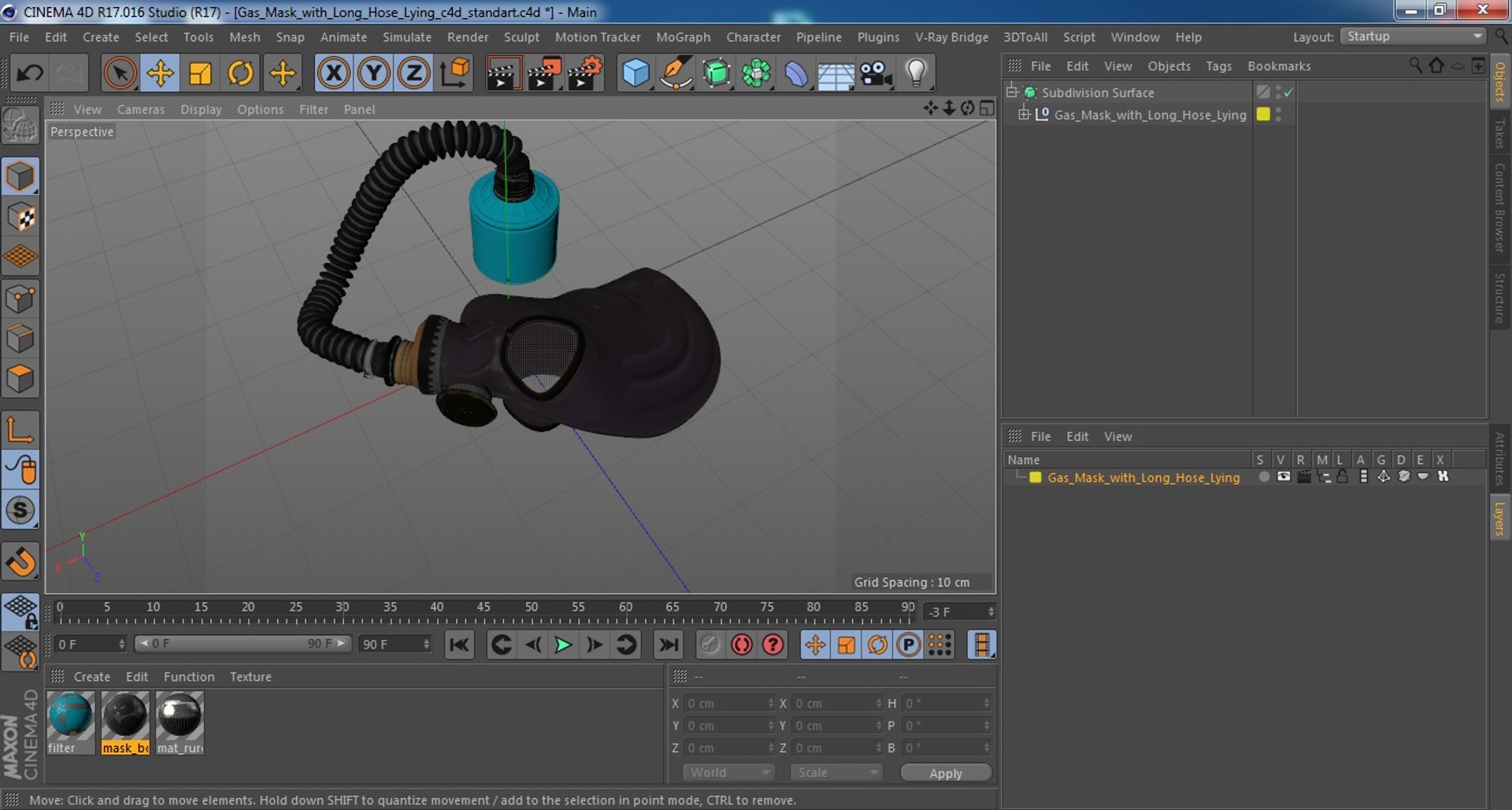Toggle layer lock icon
The width and height of the screenshot is (1512, 810).
(x=1343, y=477)
